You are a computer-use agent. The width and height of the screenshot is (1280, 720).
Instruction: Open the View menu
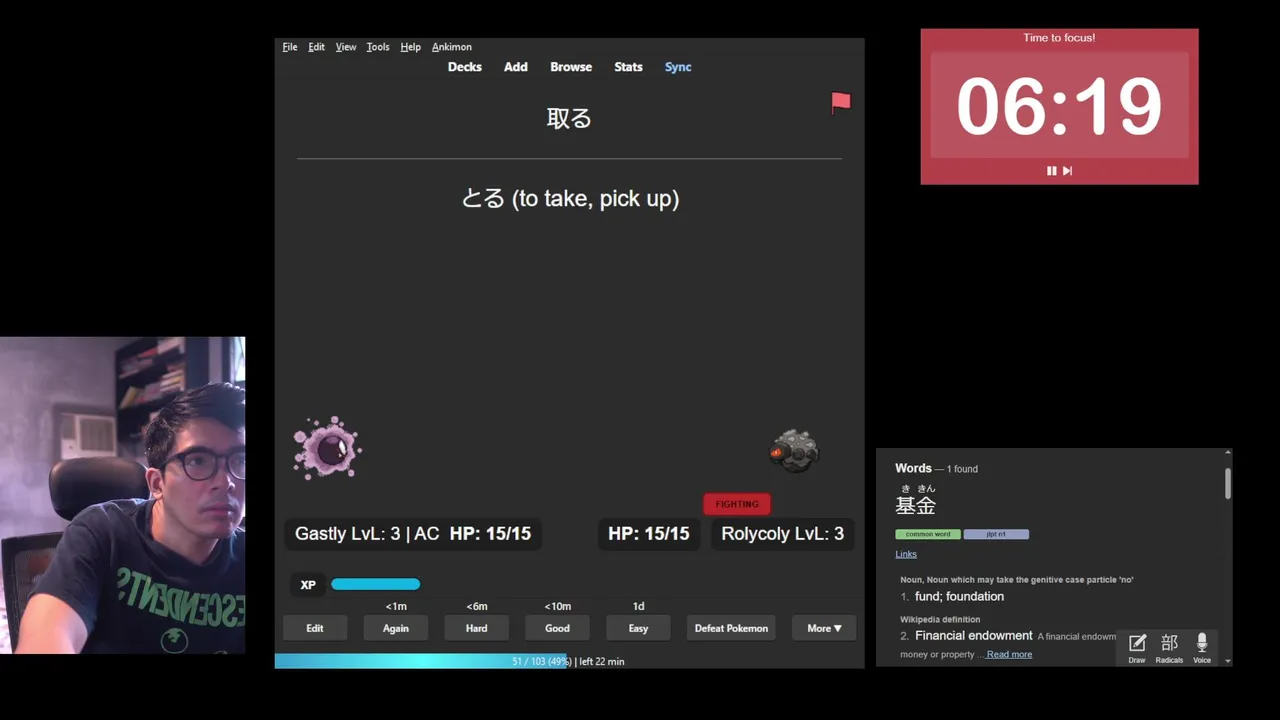346,47
